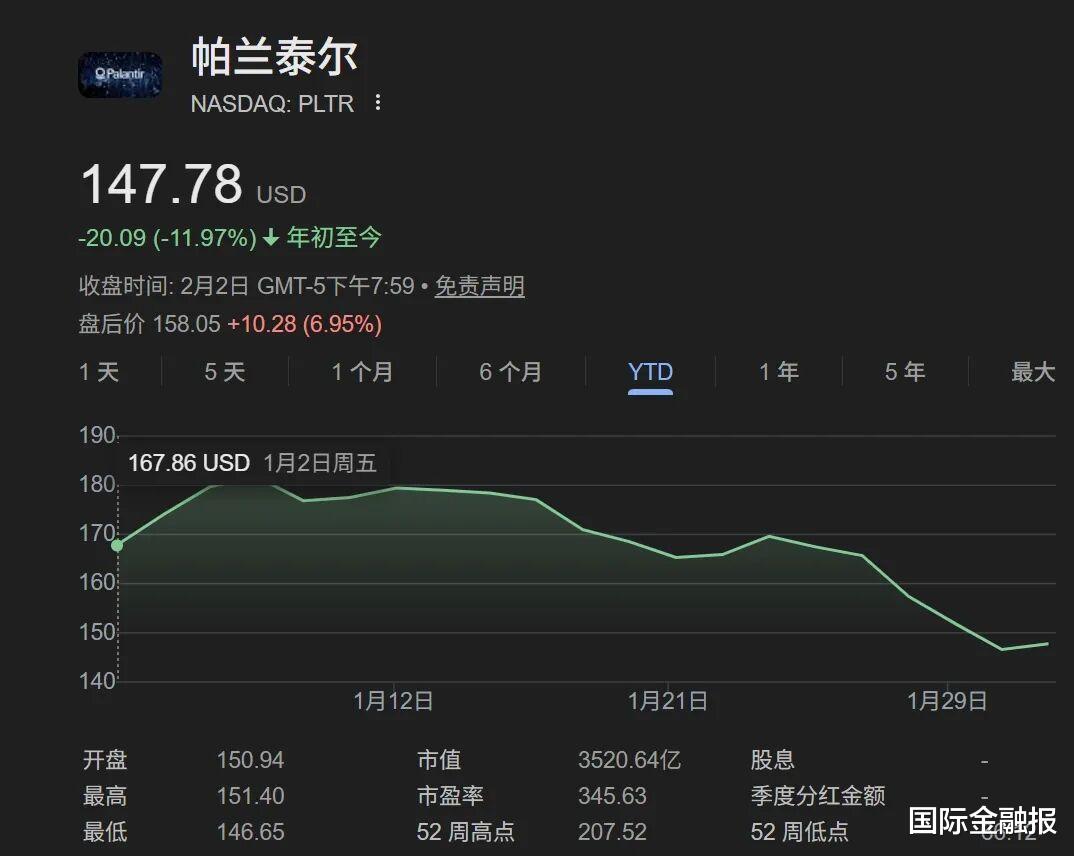1074x856 pixels.
Task: Click the 市盈率 value 345.63
Action: pos(612,796)
